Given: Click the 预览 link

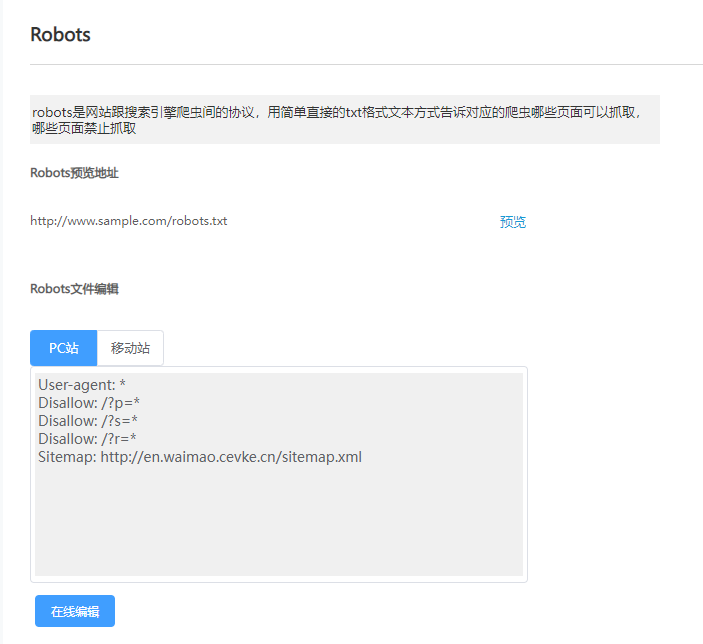Looking at the screenshot, I should [x=512, y=222].
